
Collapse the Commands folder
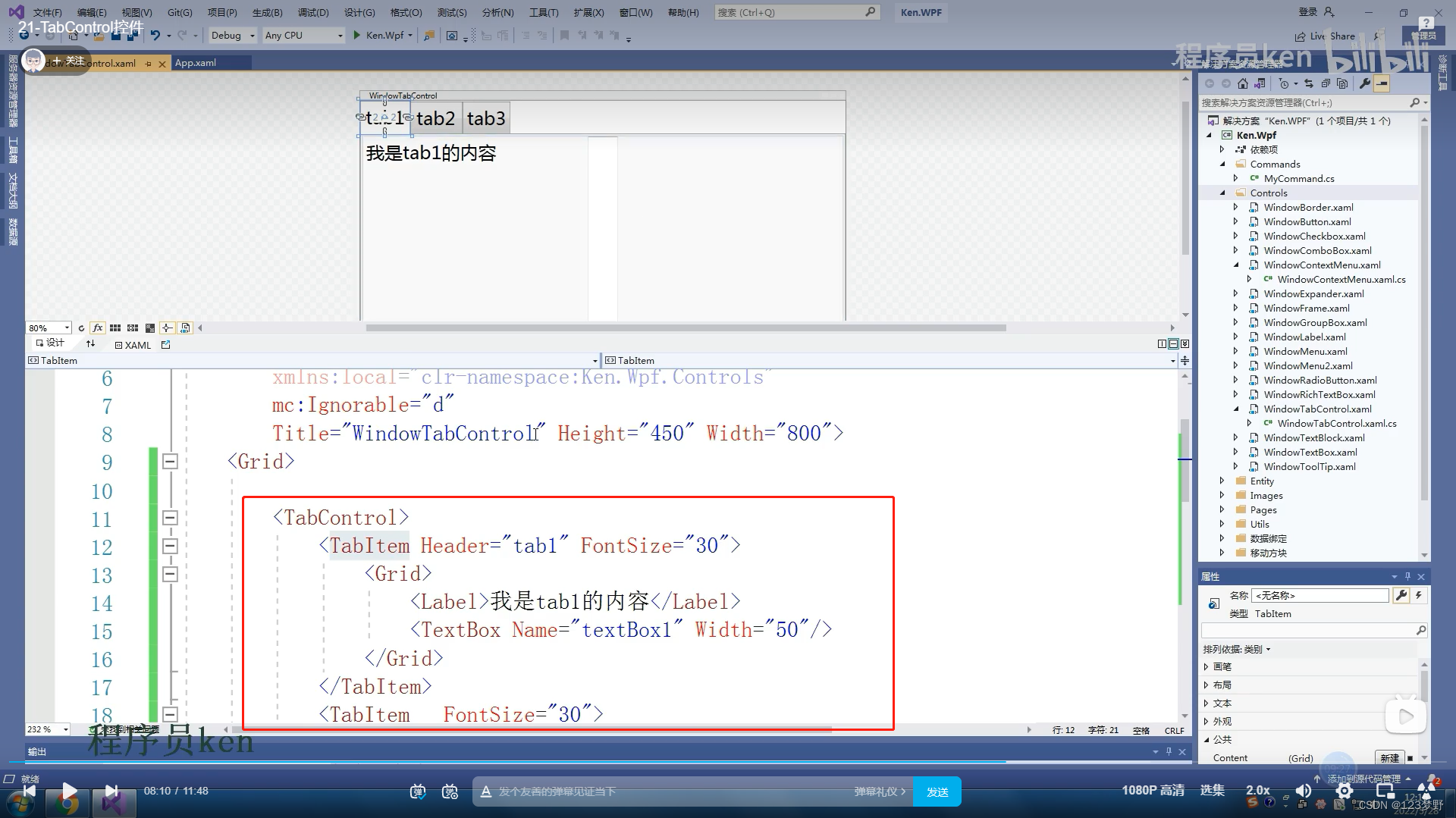pos(1222,165)
